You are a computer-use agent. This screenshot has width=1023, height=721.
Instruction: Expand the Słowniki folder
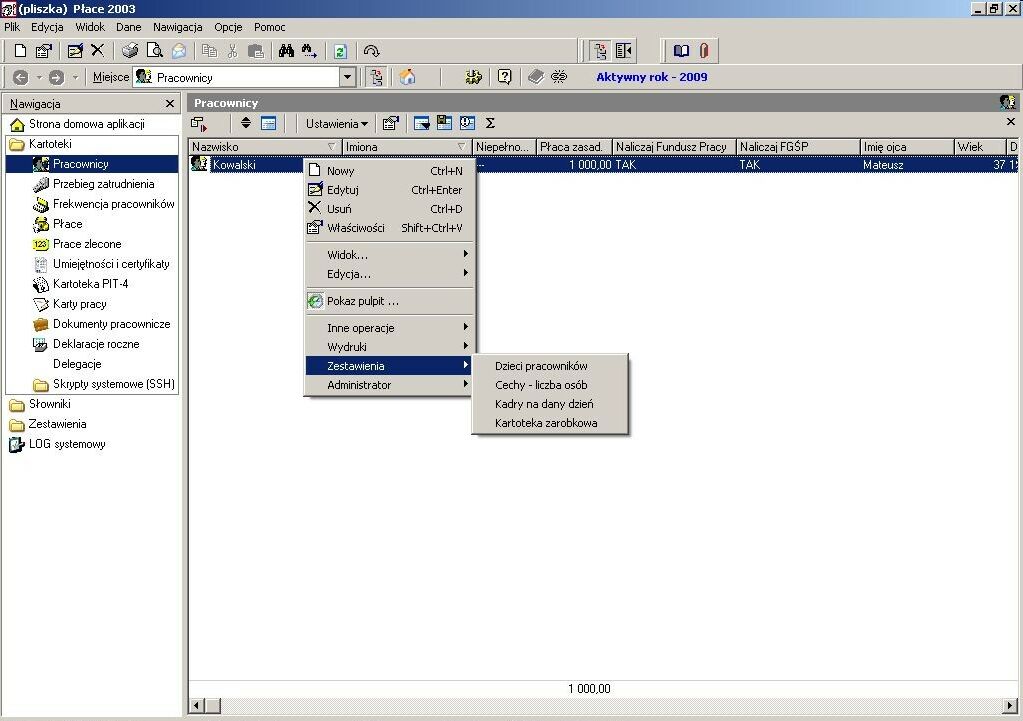(x=50, y=404)
